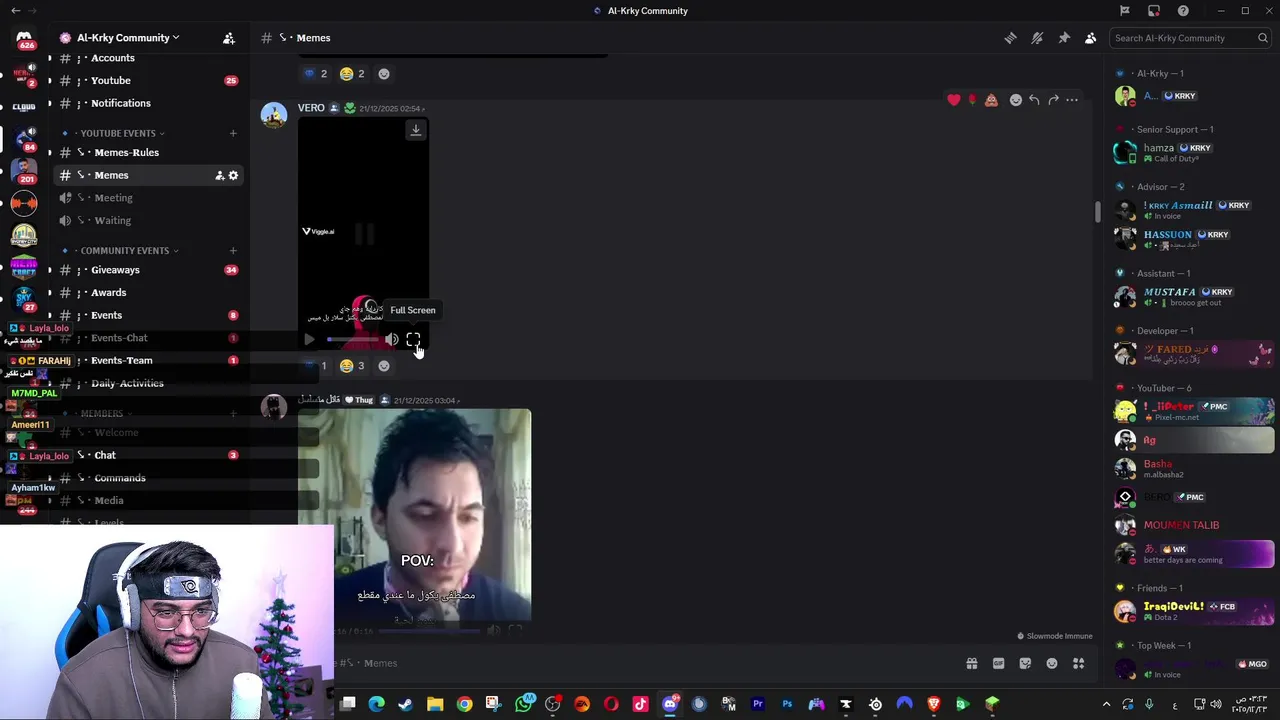Open IraqiDevil! member profile
This screenshot has height=720, width=1280.
click(1190, 611)
